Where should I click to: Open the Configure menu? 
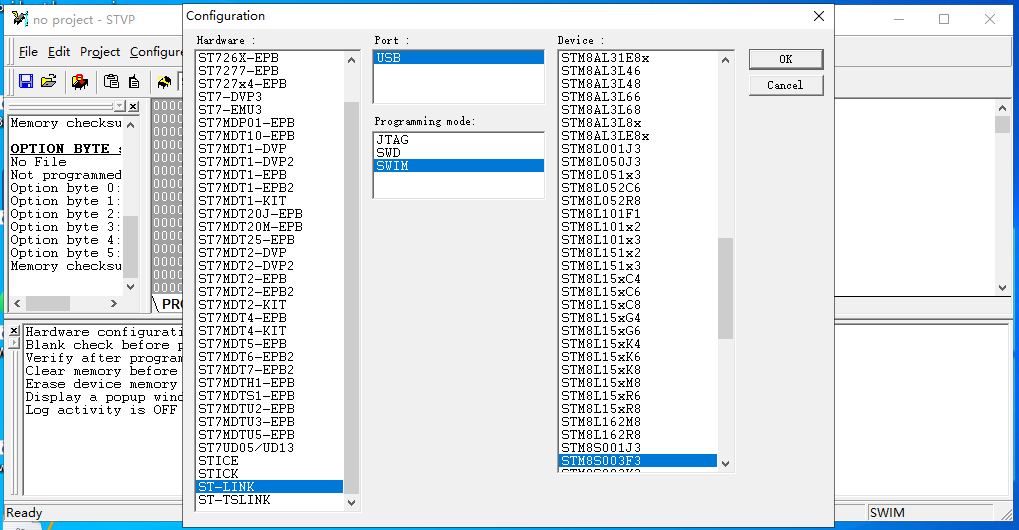pos(156,52)
